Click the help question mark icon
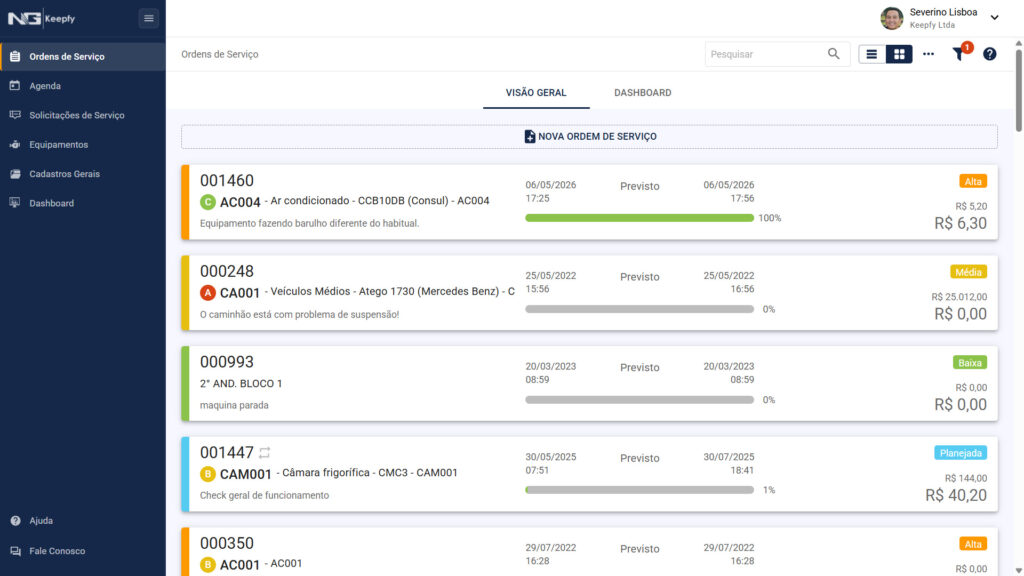 tap(989, 54)
